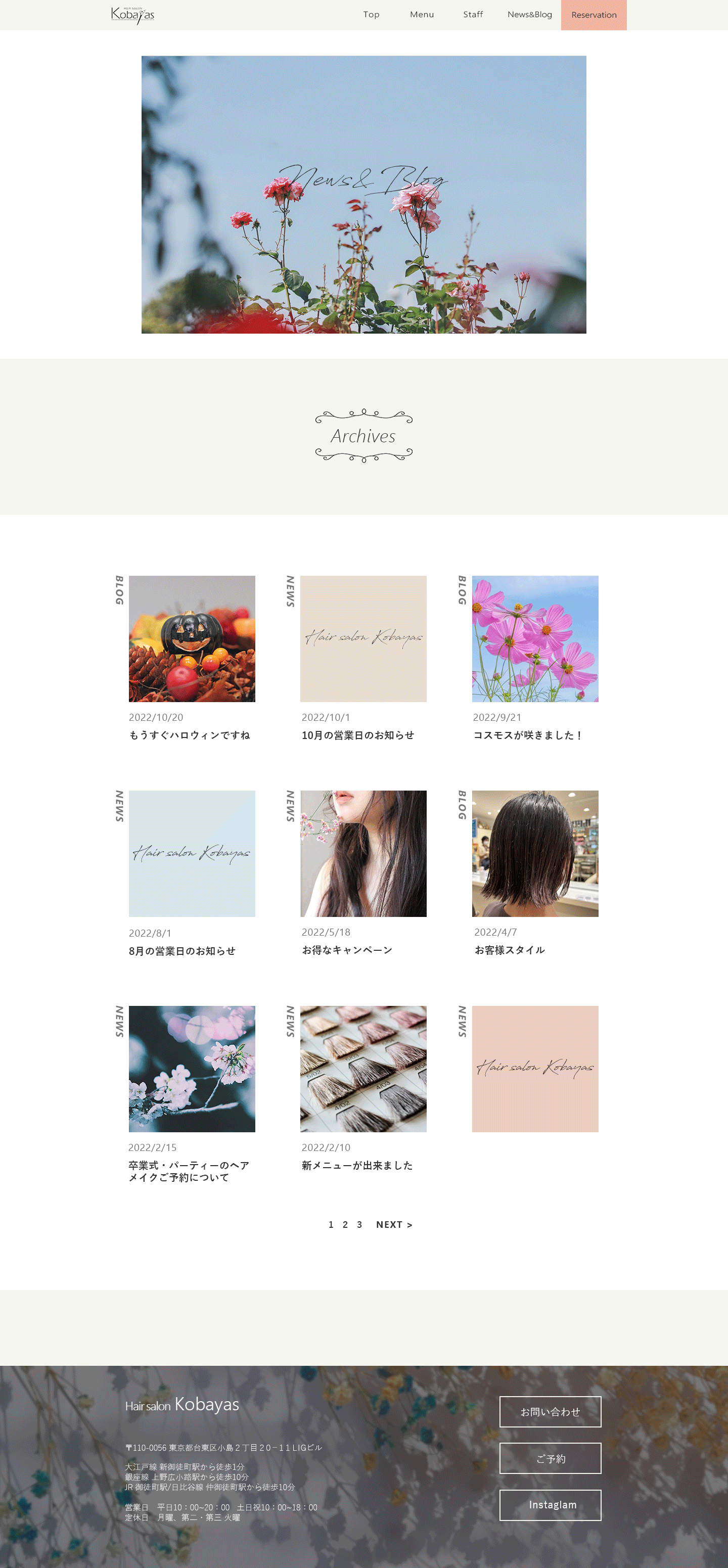Click the NEXT > pagination link

[x=394, y=1225]
